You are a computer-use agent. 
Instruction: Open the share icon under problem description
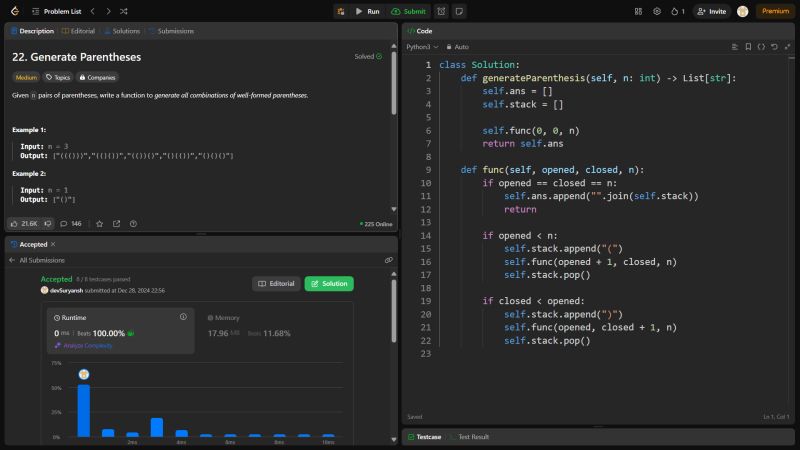click(x=116, y=223)
